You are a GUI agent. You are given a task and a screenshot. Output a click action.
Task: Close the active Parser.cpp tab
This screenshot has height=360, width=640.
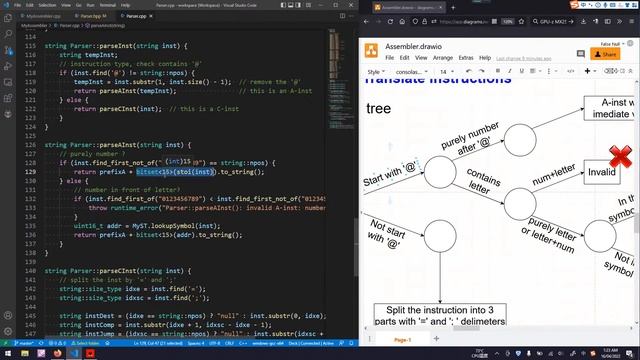coord(151,16)
